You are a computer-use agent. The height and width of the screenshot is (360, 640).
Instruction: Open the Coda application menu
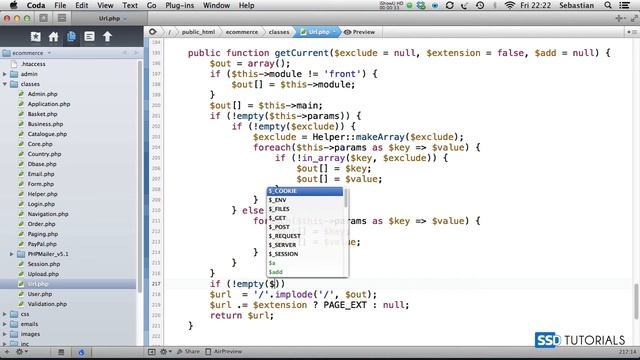point(36,5)
